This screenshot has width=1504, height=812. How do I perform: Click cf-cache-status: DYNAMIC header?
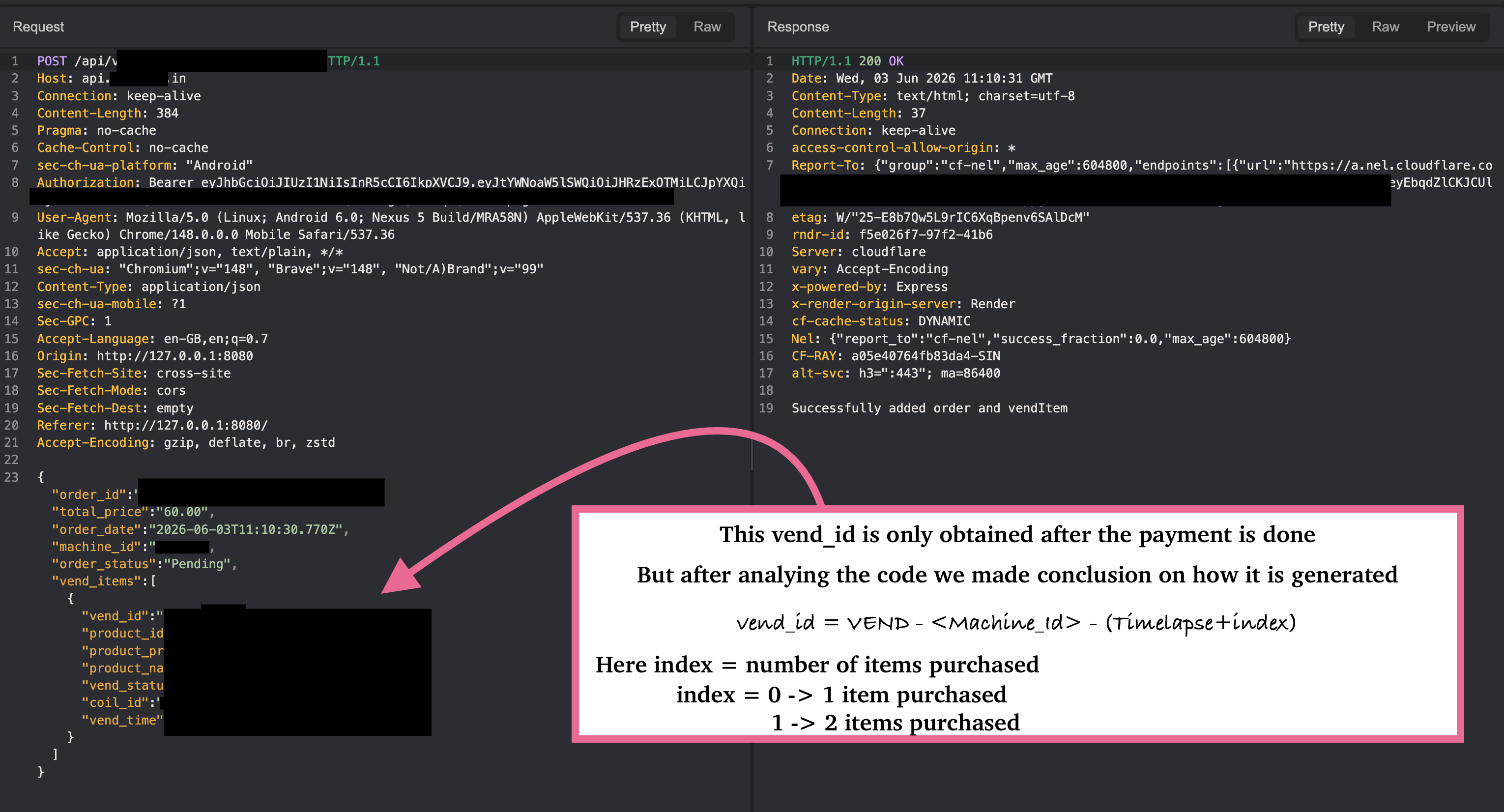881,321
